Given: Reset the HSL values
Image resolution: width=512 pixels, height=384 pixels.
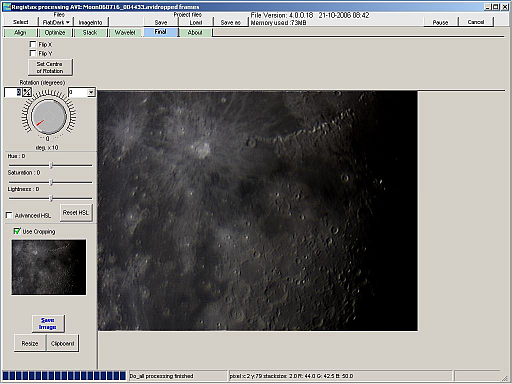Looking at the screenshot, I should pos(76,212).
